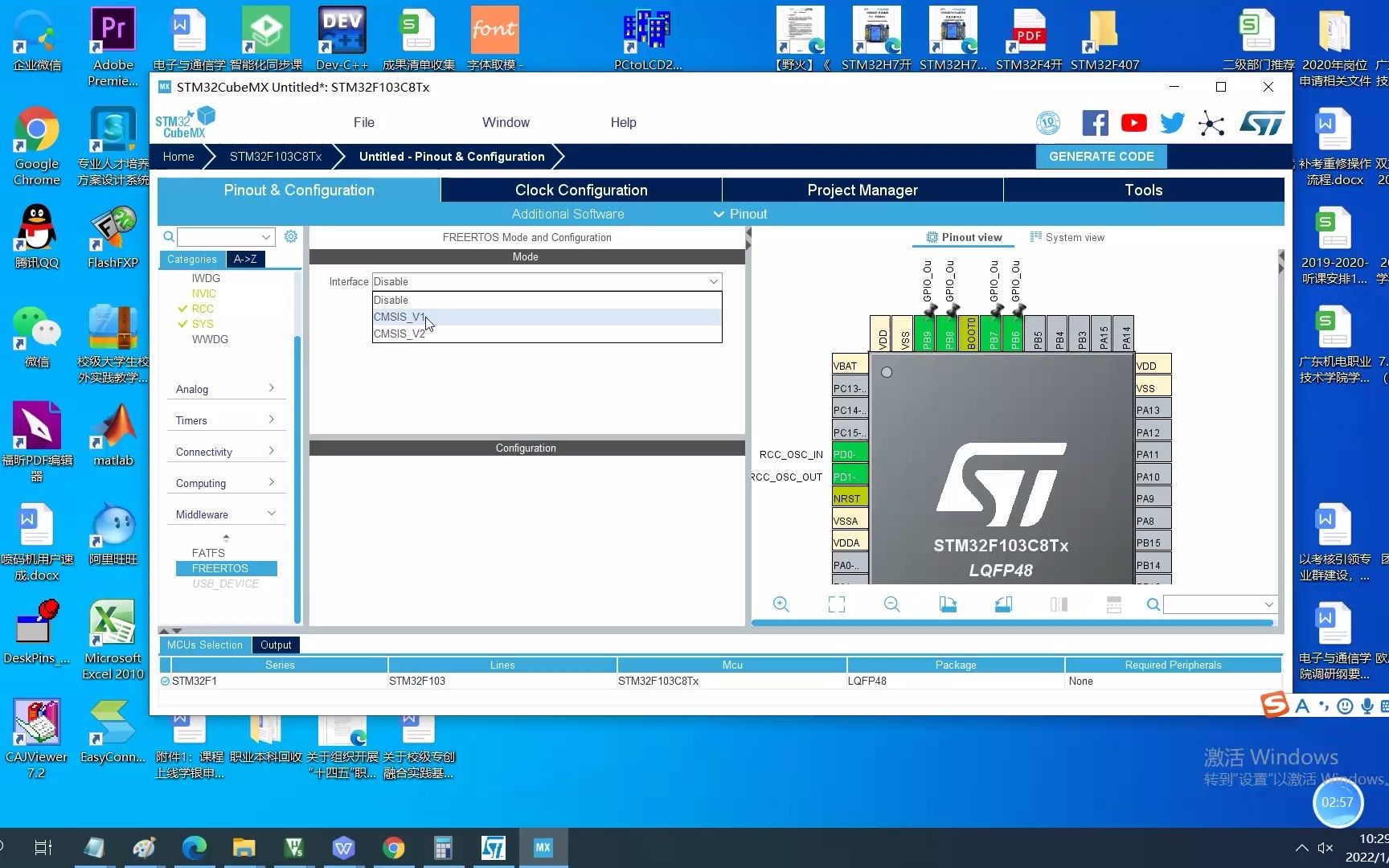Select RCC in the category list
This screenshot has width=1389, height=868.
[203, 309]
